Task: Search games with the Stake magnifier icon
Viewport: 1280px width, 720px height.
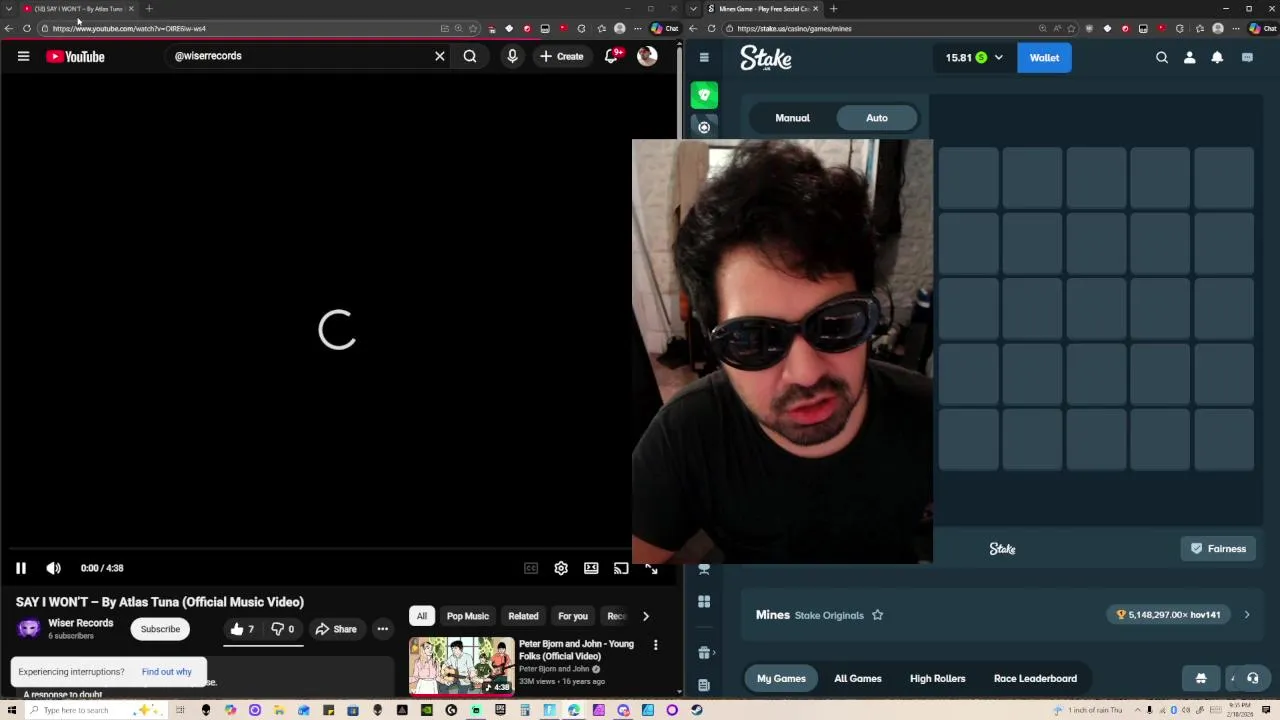Action: (1162, 58)
